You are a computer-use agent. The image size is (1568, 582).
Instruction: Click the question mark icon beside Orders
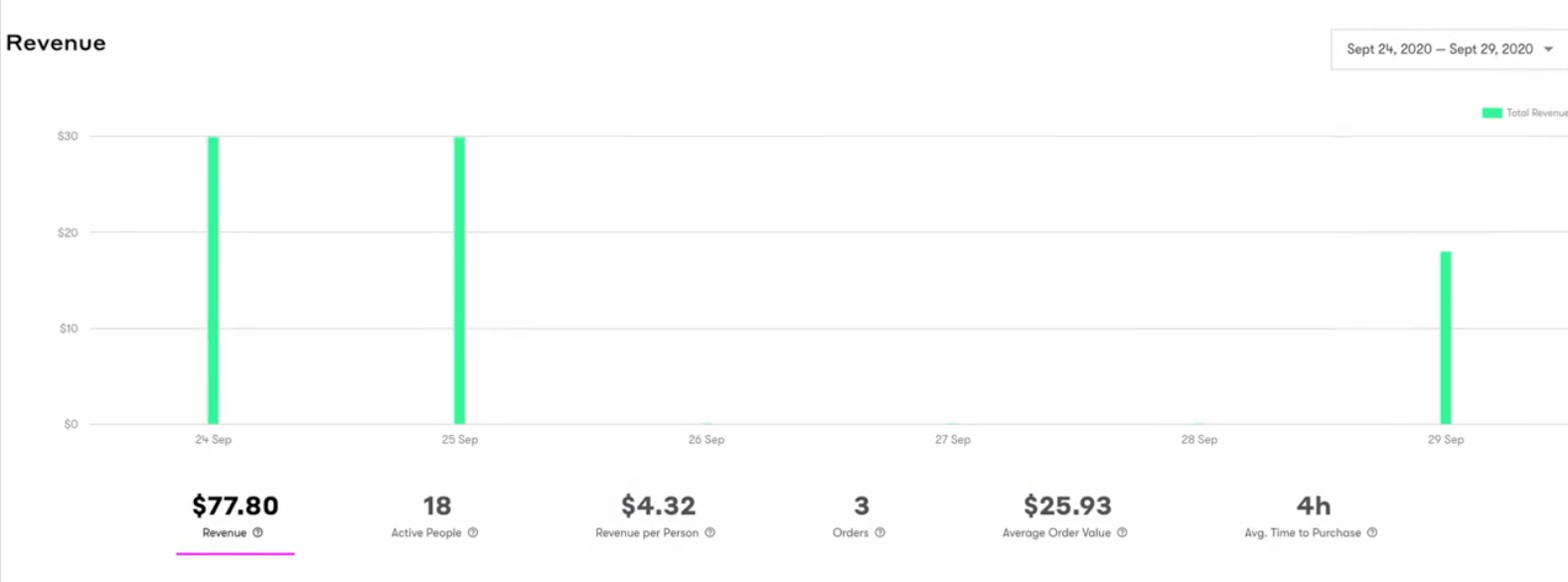pyautogui.click(x=879, y=533)
